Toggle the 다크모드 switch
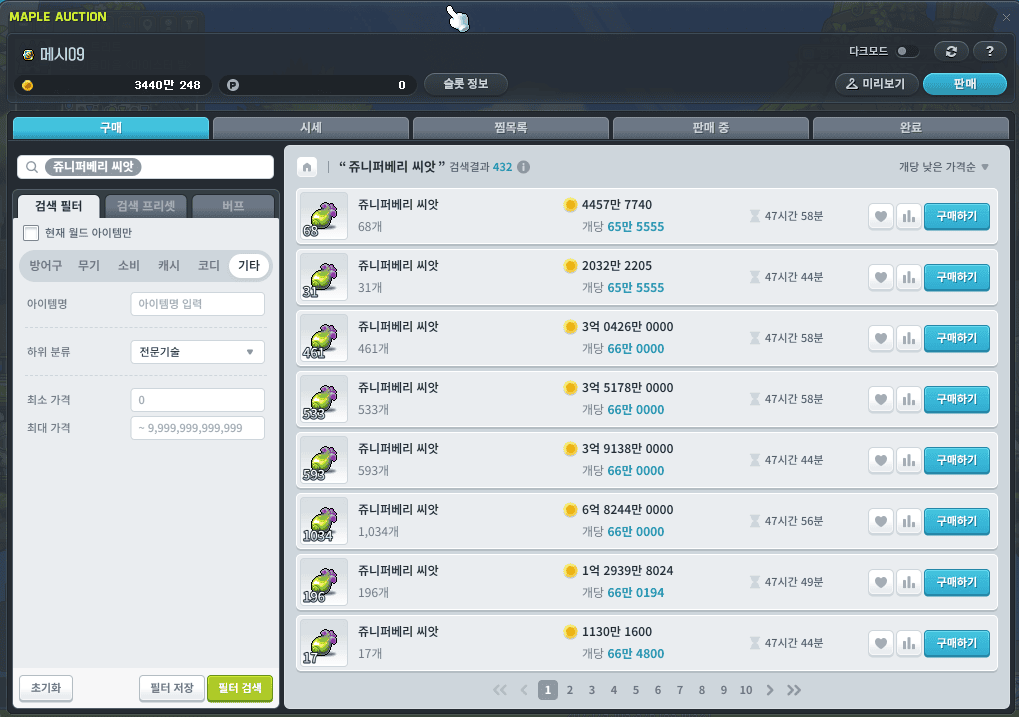This screenshot has height=717, width=1019. pos(907,51)
